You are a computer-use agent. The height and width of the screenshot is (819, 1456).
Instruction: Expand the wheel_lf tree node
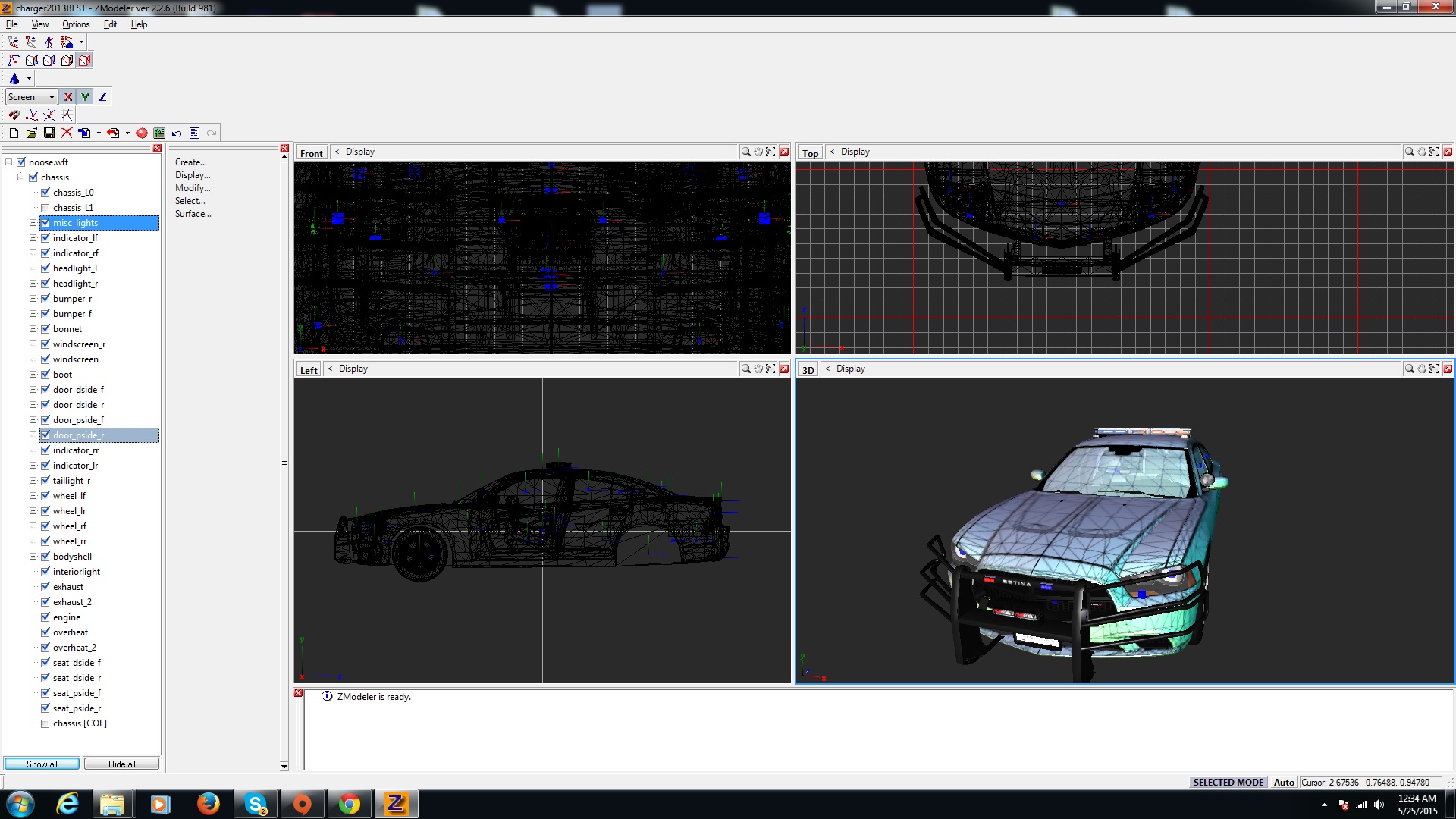(x=33, y=495)
